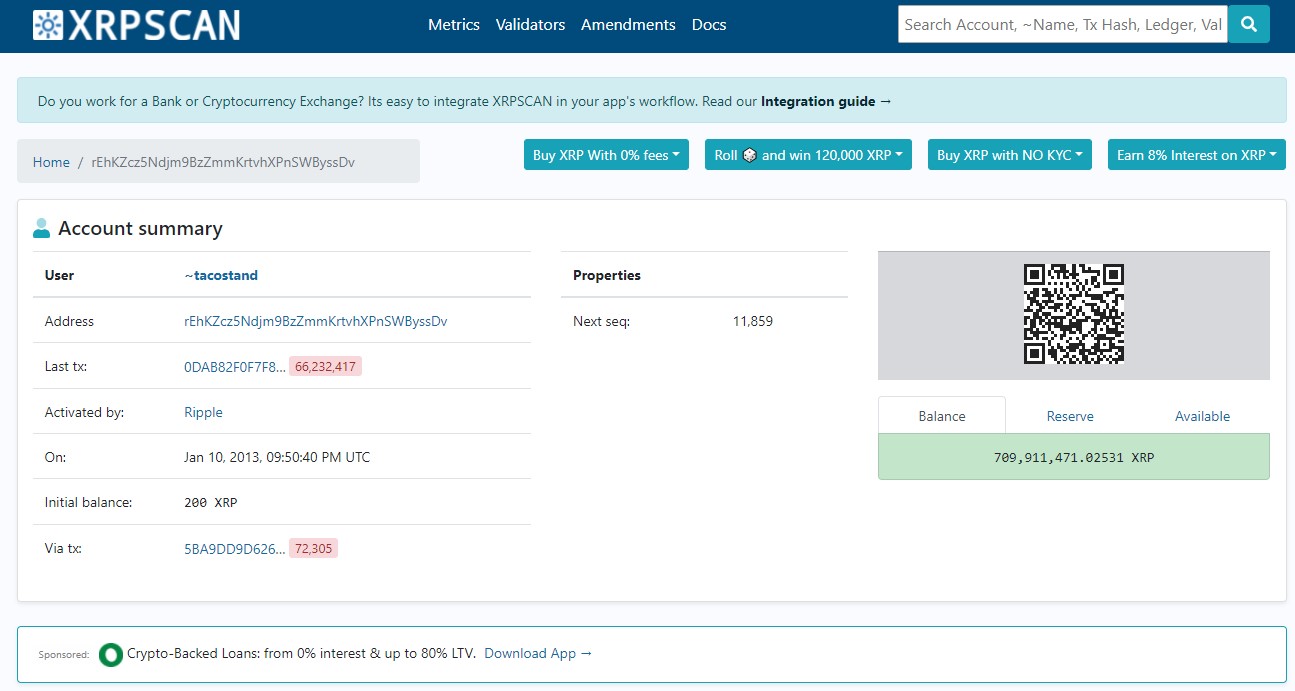Open the ~tacostand user link

click(x=221, y=275)
